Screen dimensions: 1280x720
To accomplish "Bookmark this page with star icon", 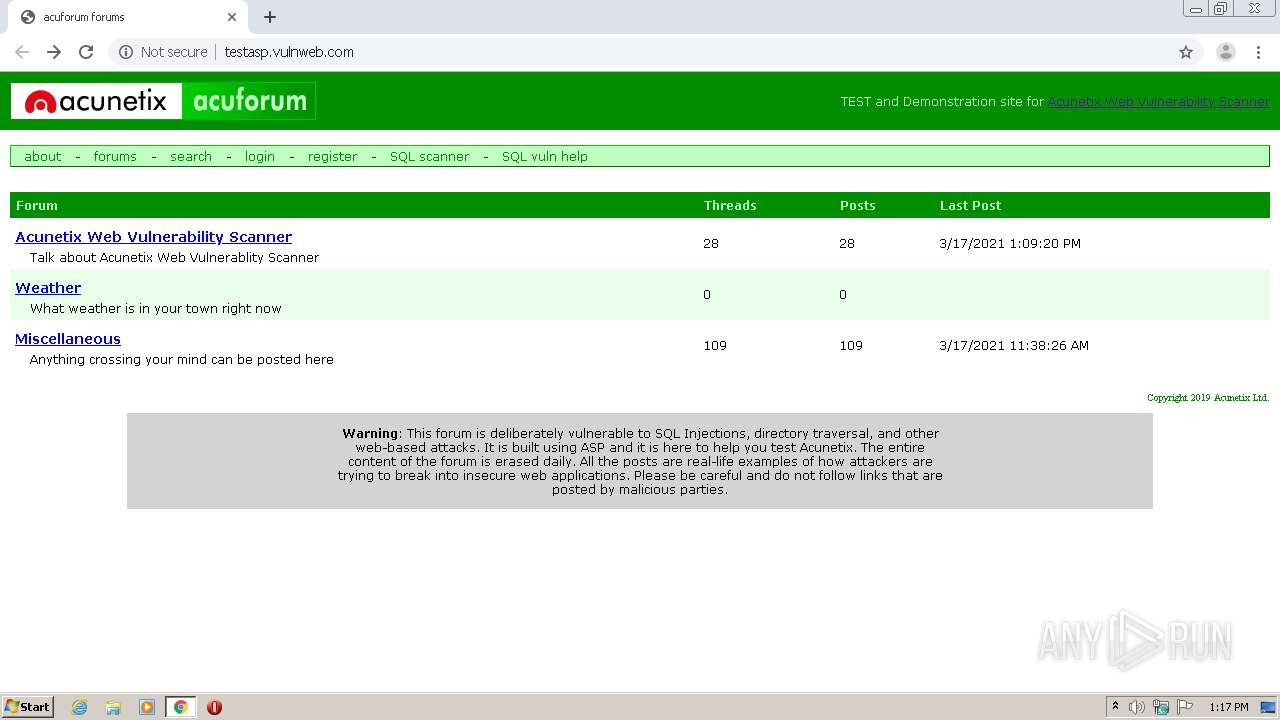I will [1186, 52].
